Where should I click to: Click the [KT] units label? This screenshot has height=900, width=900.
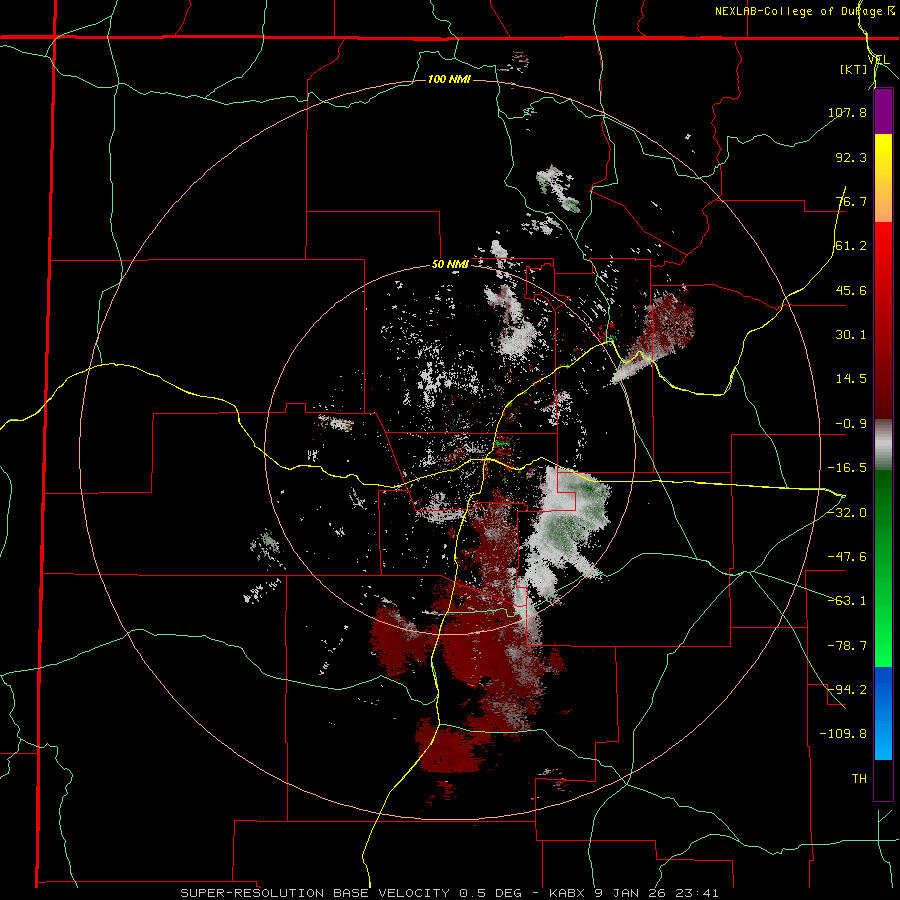(854, 69)
